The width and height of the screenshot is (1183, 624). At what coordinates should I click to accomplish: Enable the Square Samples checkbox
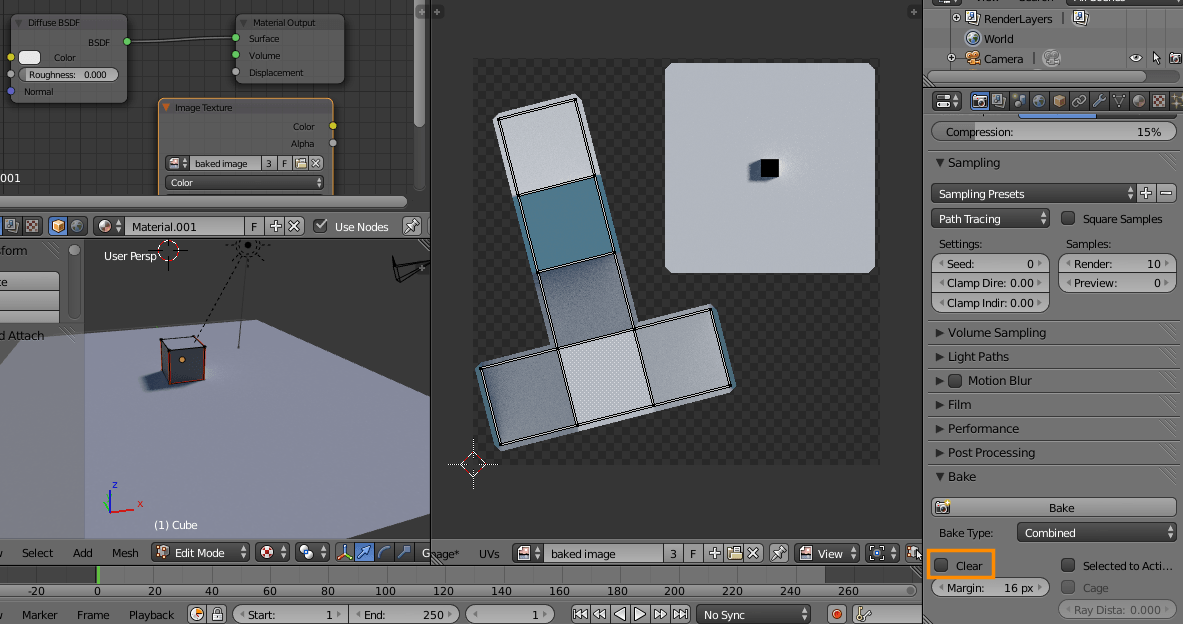pos(1068,218)
